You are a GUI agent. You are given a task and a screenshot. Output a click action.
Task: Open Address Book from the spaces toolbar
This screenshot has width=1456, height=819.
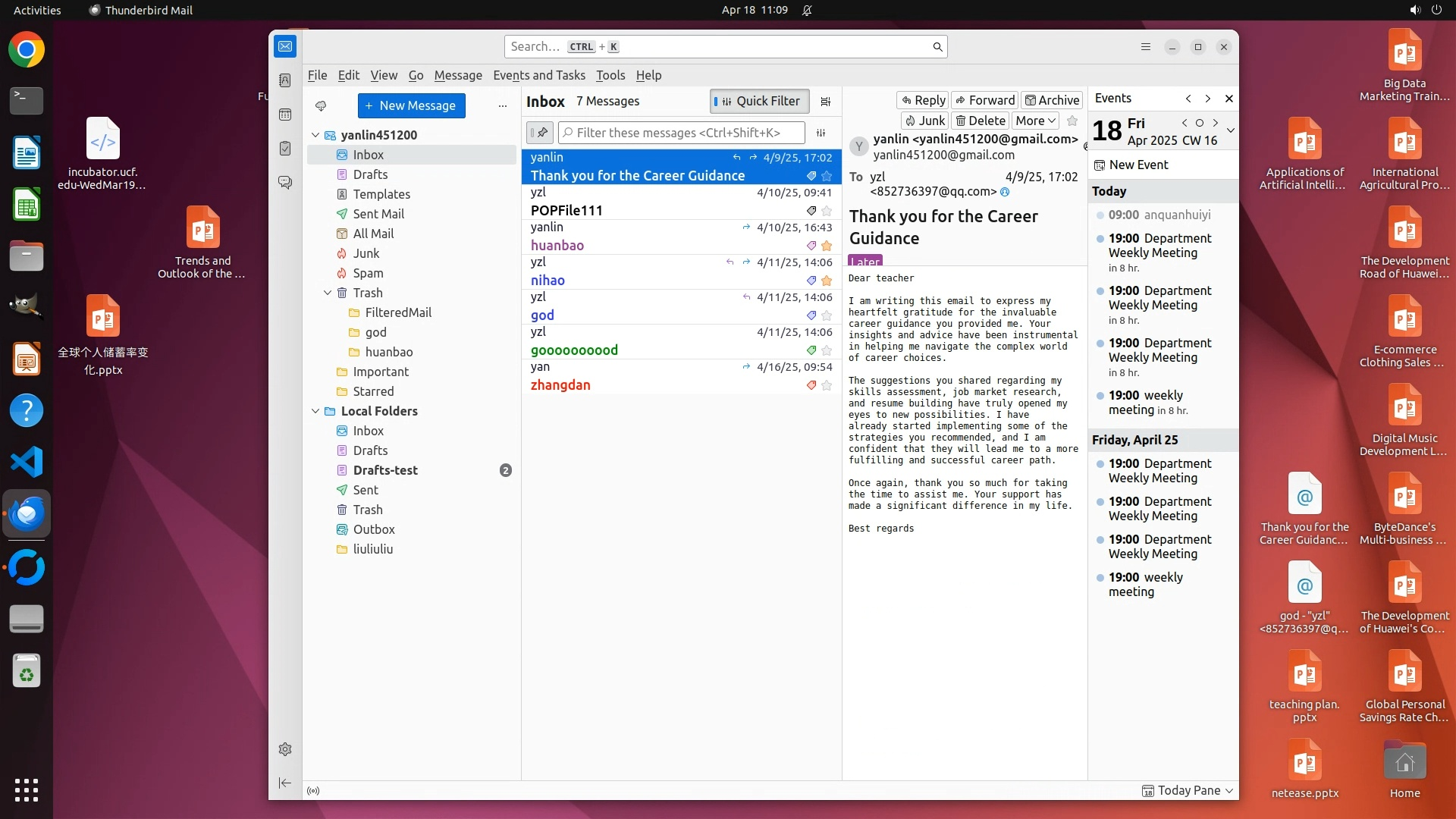click(x=285, y=80)
